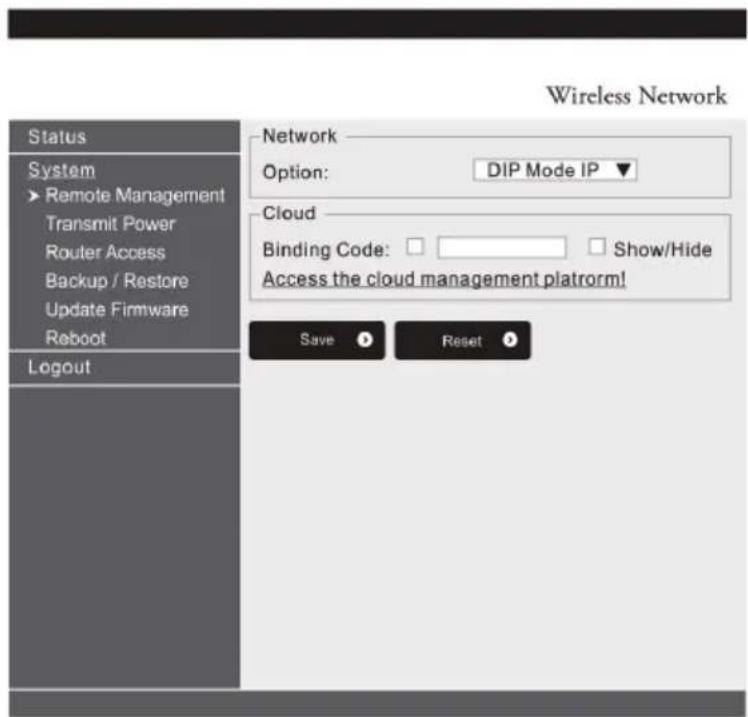Click the "Binding Code:" label
This screenshot has height=717, width=748.
pos(326,249)
